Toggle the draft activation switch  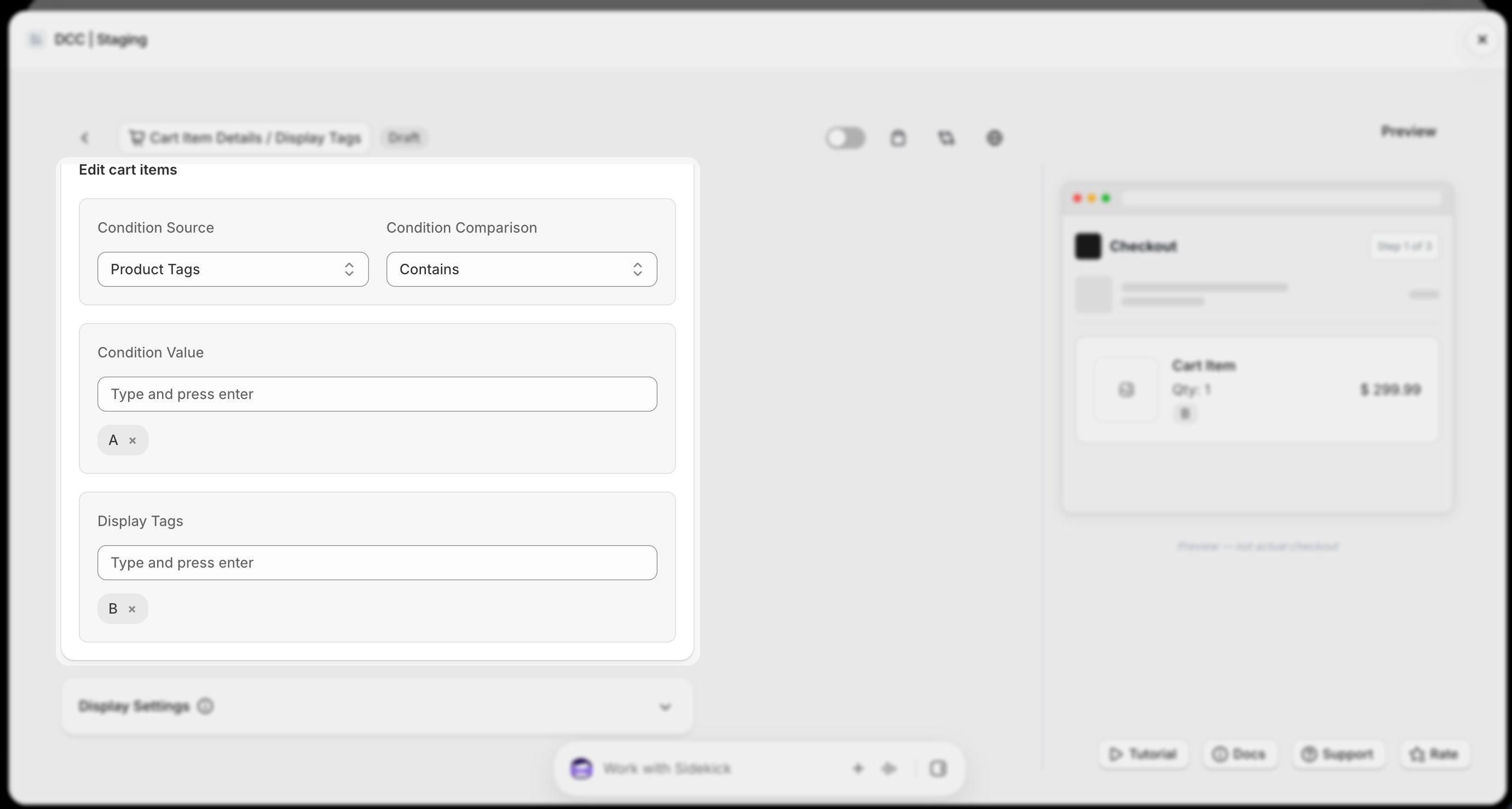[x=846, y=138]
